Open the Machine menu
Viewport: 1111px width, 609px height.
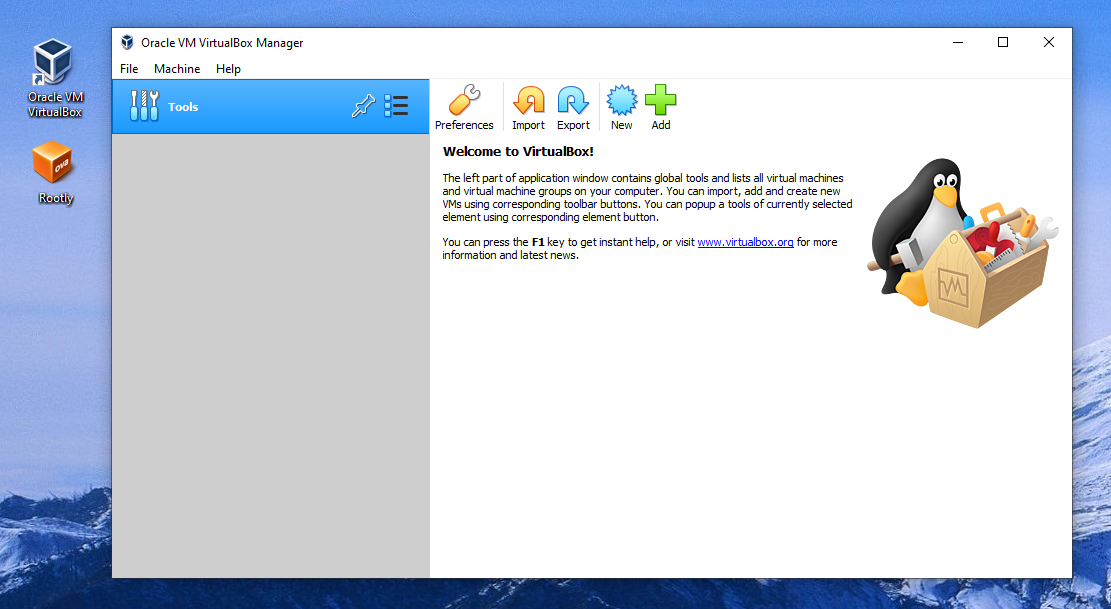coord(177,68)
